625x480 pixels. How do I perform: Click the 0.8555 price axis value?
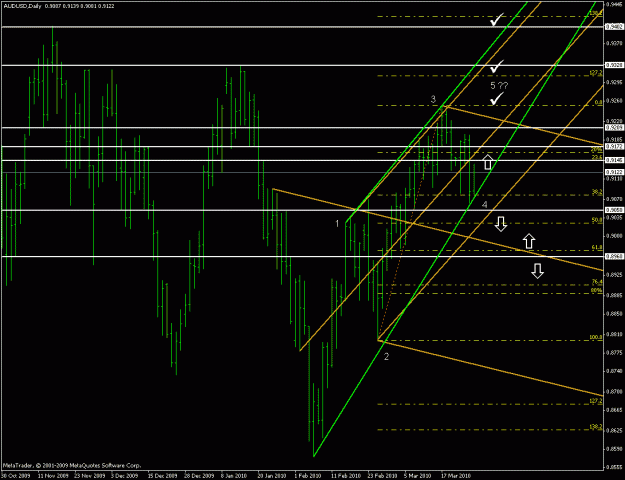(613, 467)
